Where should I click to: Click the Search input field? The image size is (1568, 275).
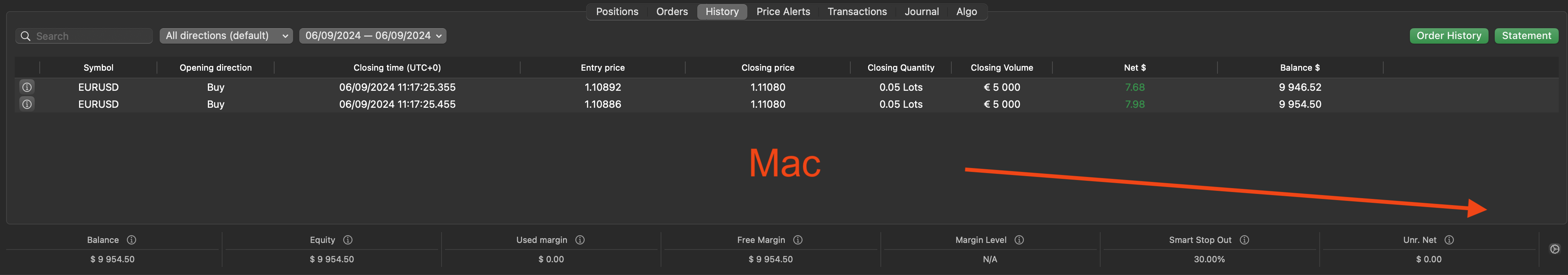tap(91, 36)
